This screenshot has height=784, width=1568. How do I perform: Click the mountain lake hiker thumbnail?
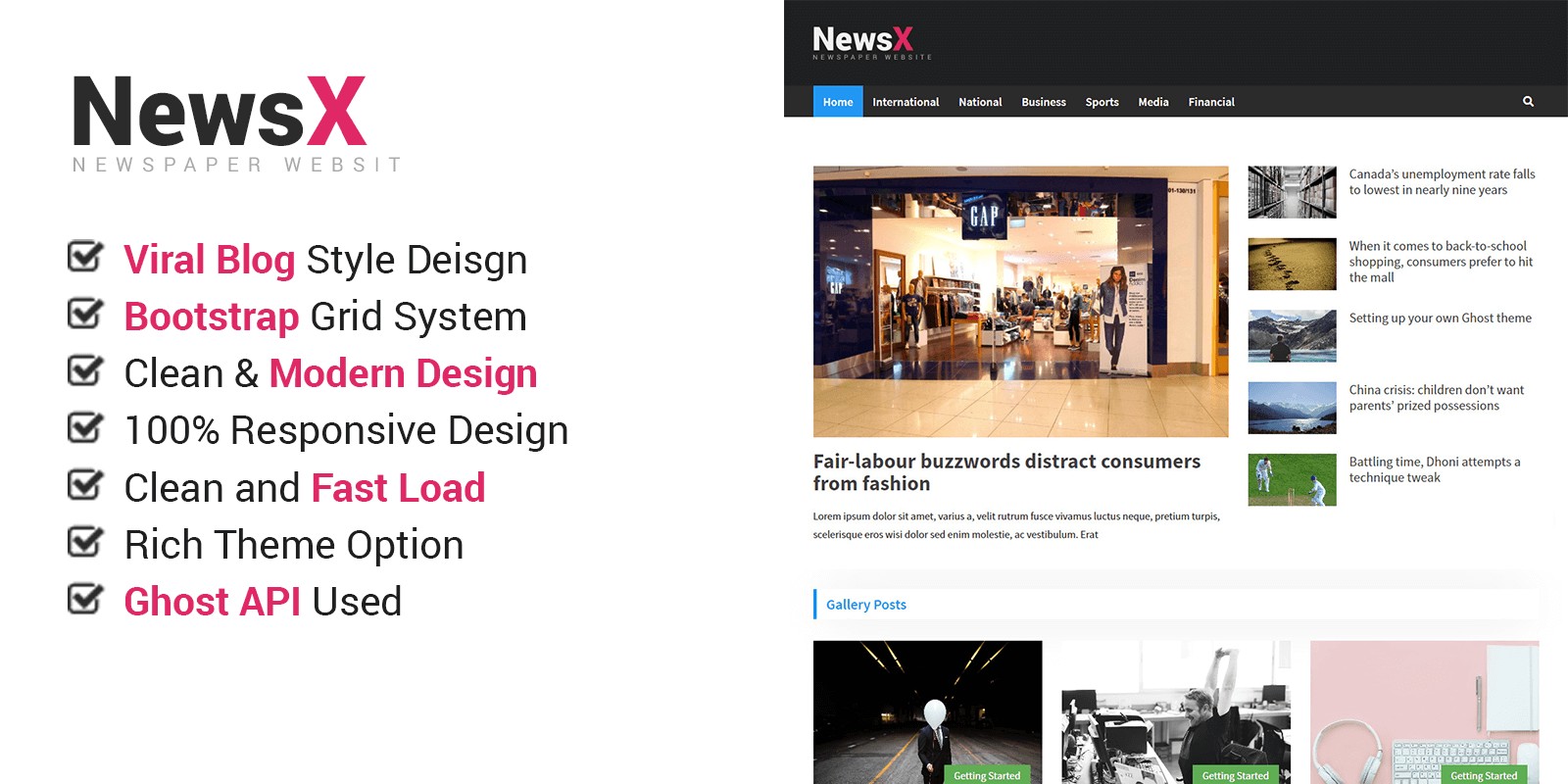(x=1292, y=336)
